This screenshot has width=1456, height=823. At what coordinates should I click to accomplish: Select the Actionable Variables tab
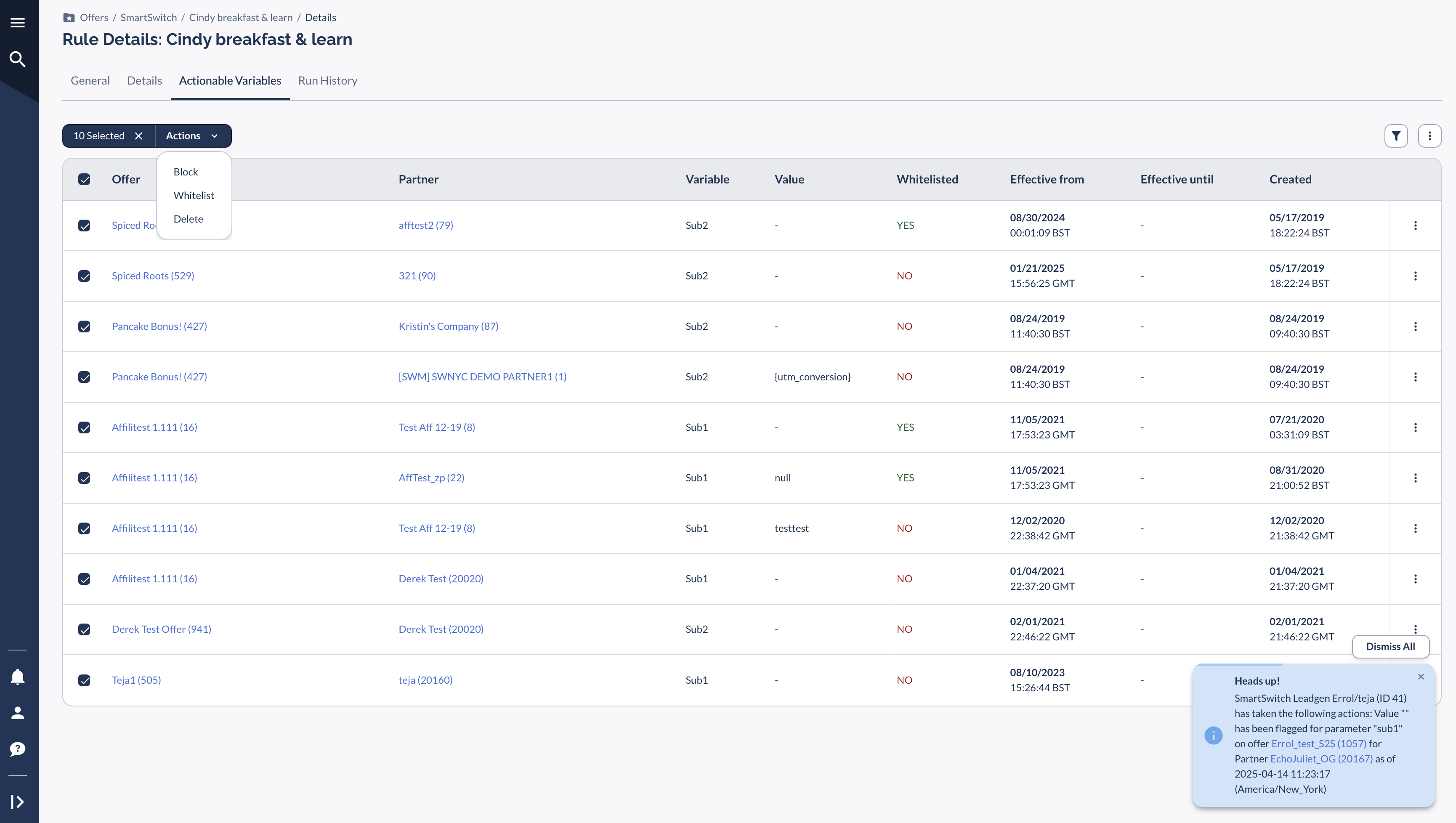[x=230, y=81]
